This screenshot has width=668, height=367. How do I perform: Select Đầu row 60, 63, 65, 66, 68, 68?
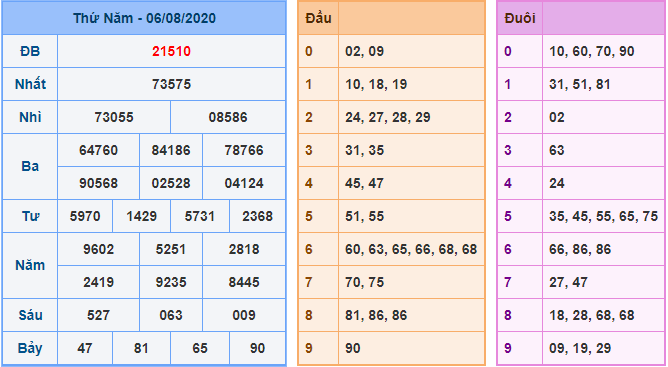coord(411,249)
